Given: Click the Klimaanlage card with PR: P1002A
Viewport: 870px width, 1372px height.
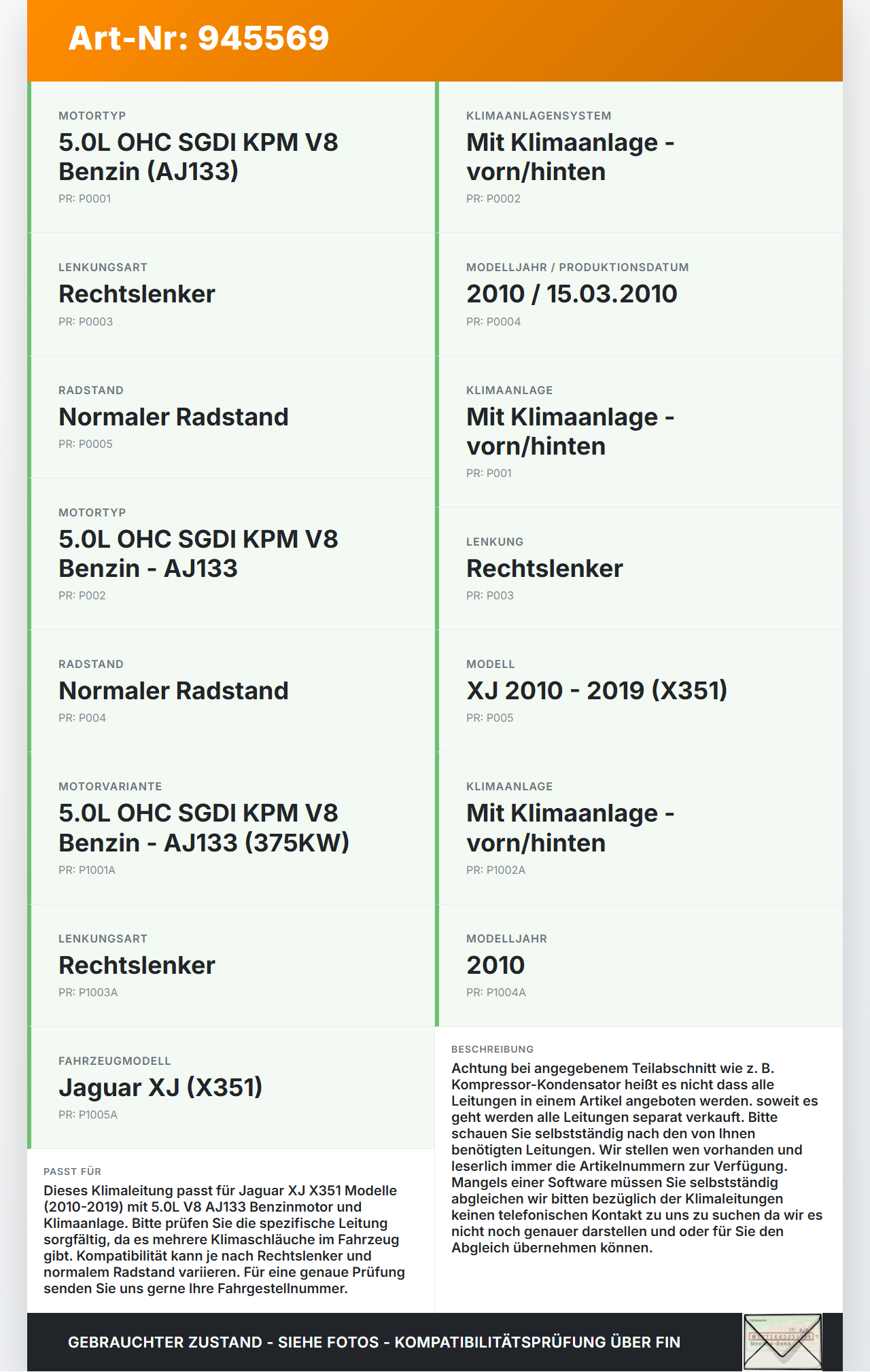Looking at the screenshot, I should 639,828.
